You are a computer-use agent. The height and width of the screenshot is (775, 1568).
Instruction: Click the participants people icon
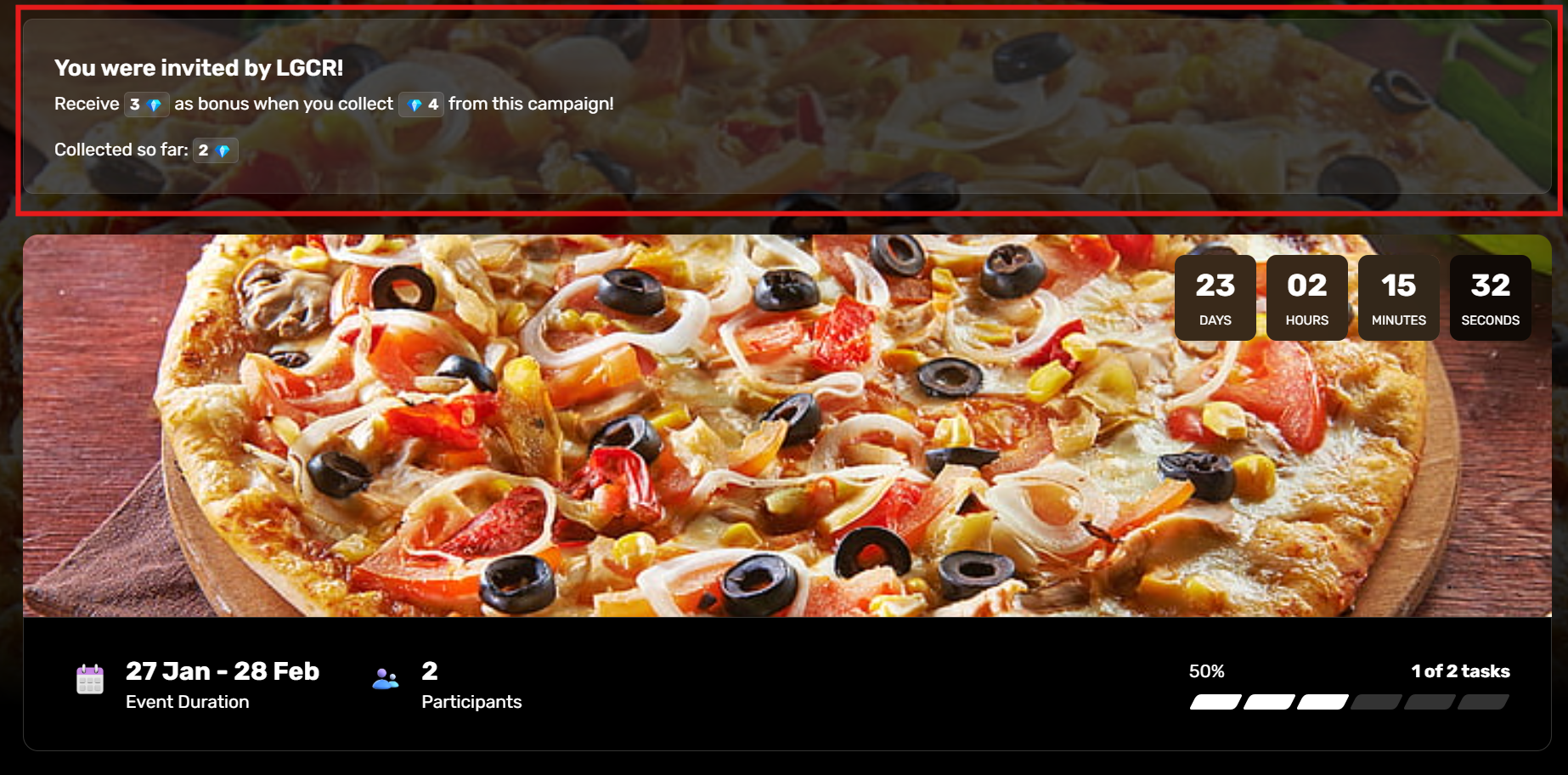tap(385, 679)
